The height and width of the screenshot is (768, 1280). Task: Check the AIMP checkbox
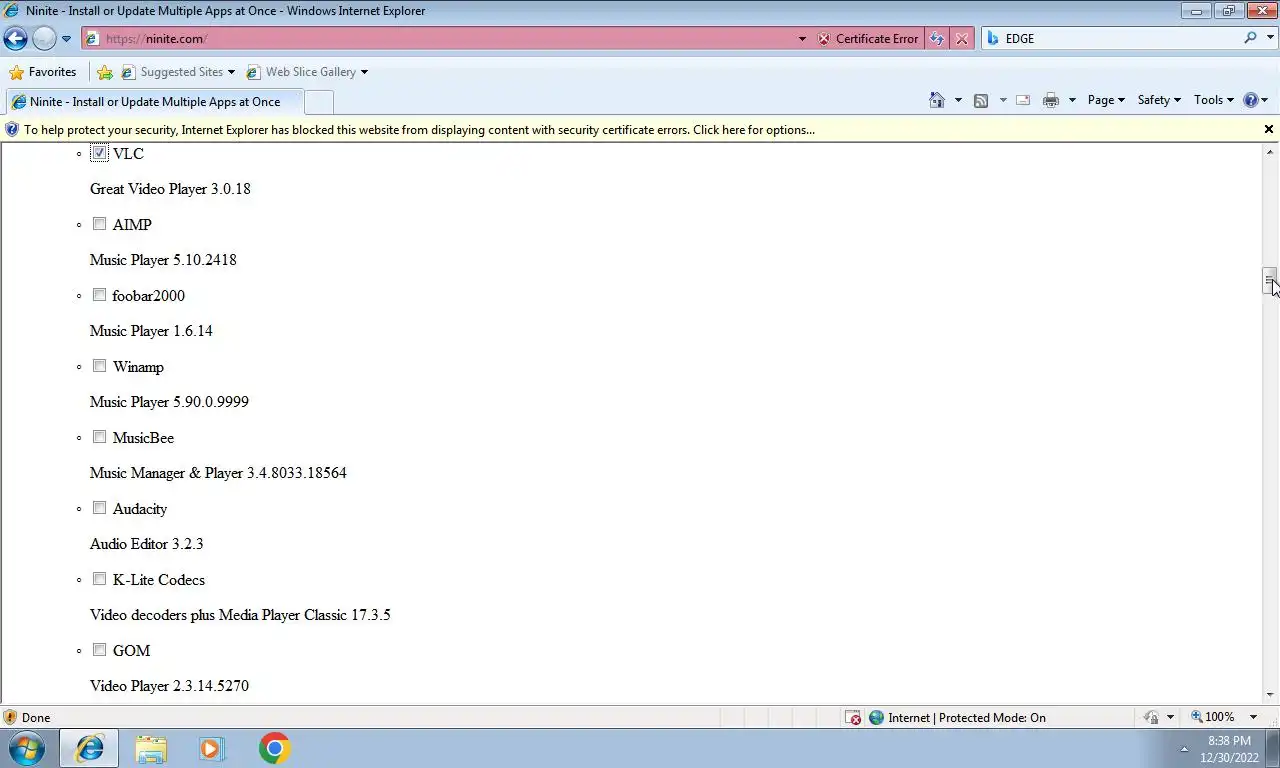(x=99, y=224)
